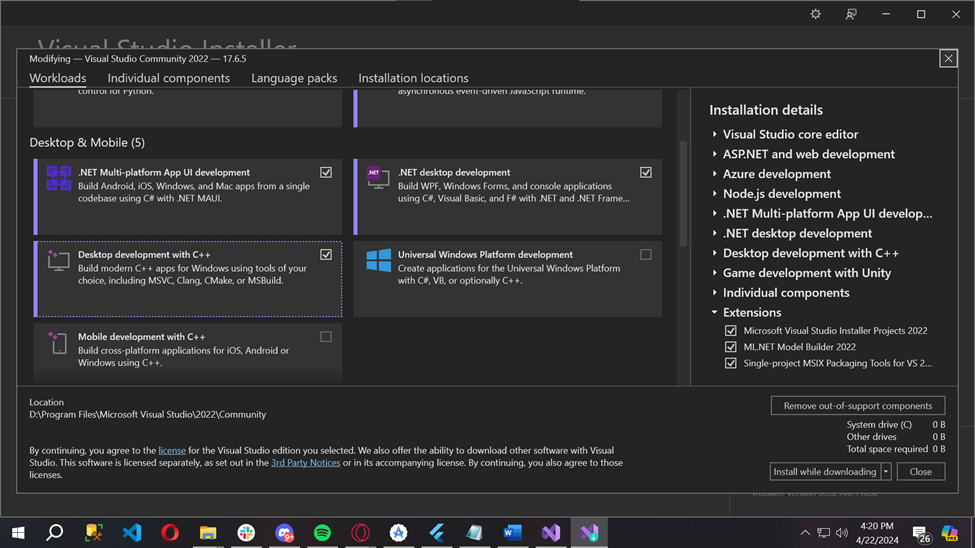The image size is (975, 548).
Task: Click the Close button at bottom right
Action: point(921,471)
